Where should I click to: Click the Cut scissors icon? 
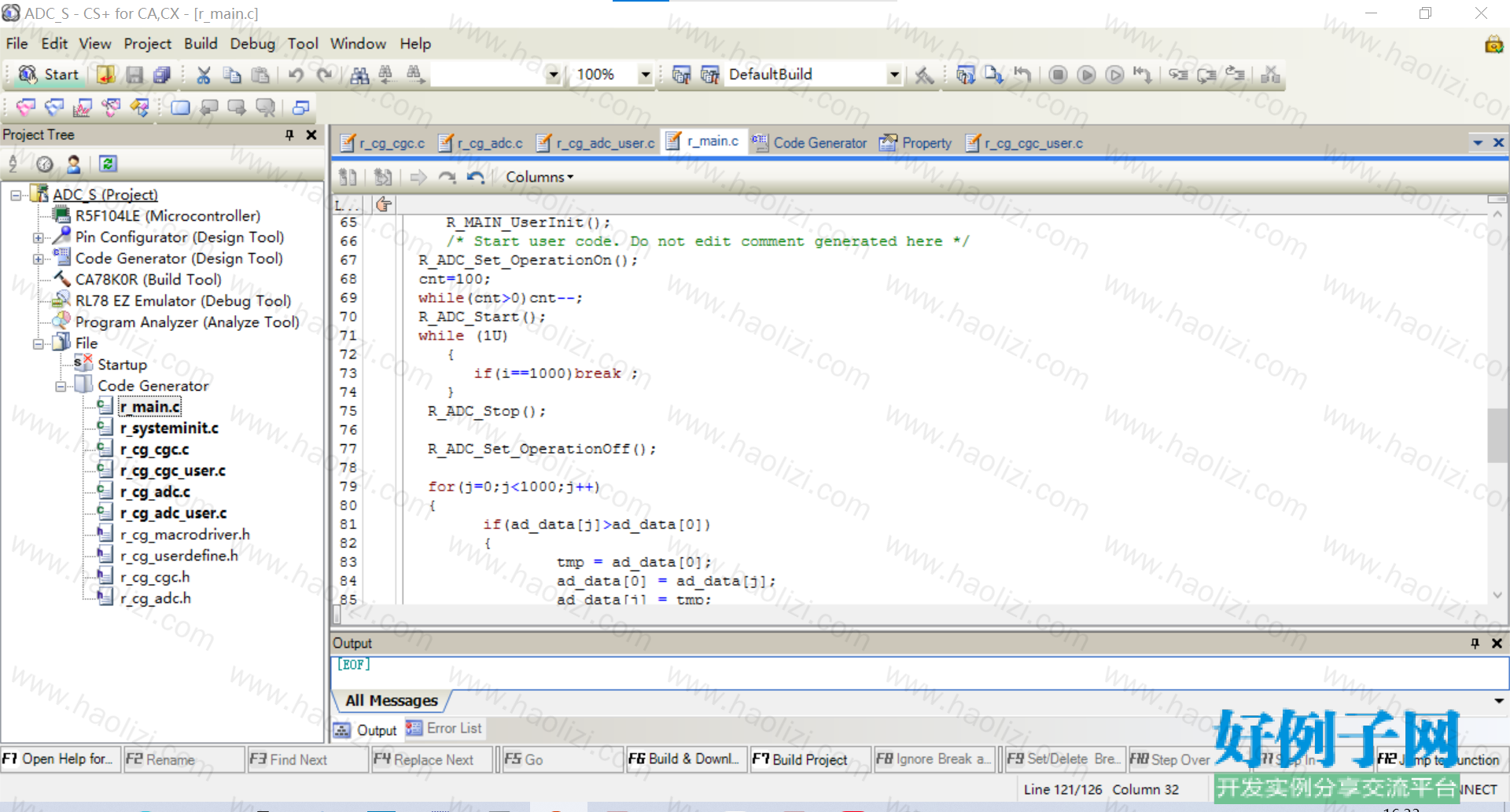click(x=204, y=75)
